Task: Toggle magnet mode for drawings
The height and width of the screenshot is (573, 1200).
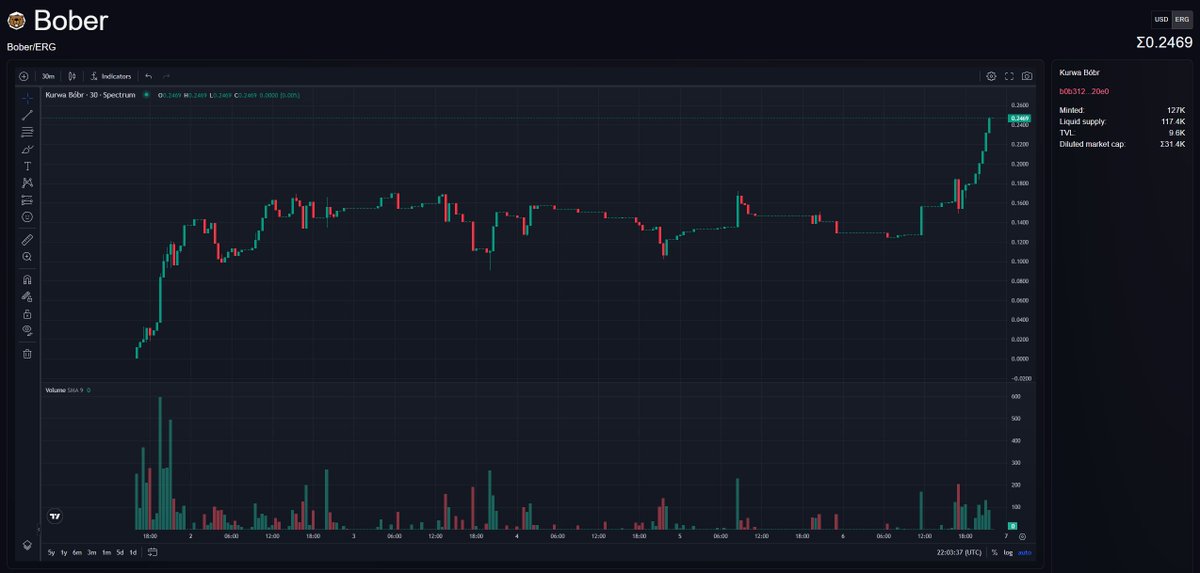Action: tap(27, 280)
